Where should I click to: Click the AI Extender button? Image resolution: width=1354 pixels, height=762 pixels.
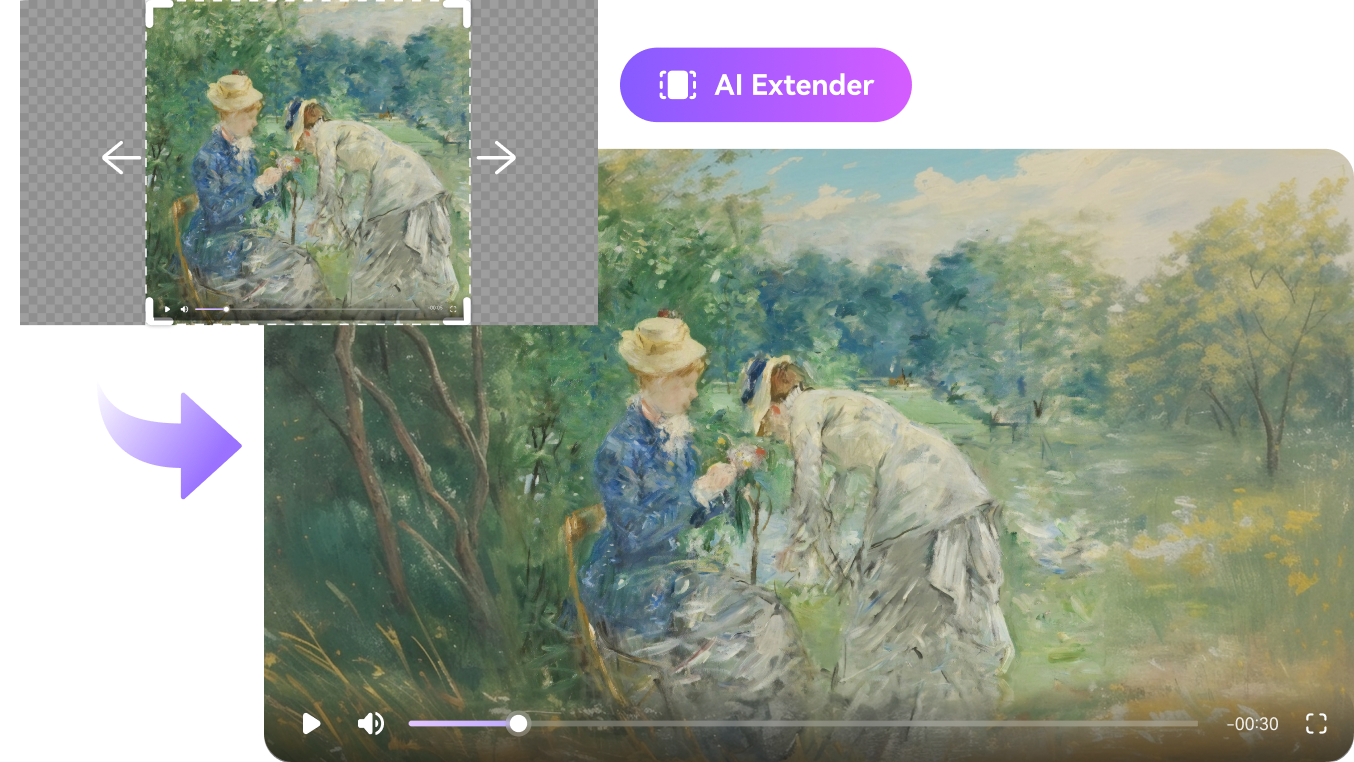[x=766, y=85]
